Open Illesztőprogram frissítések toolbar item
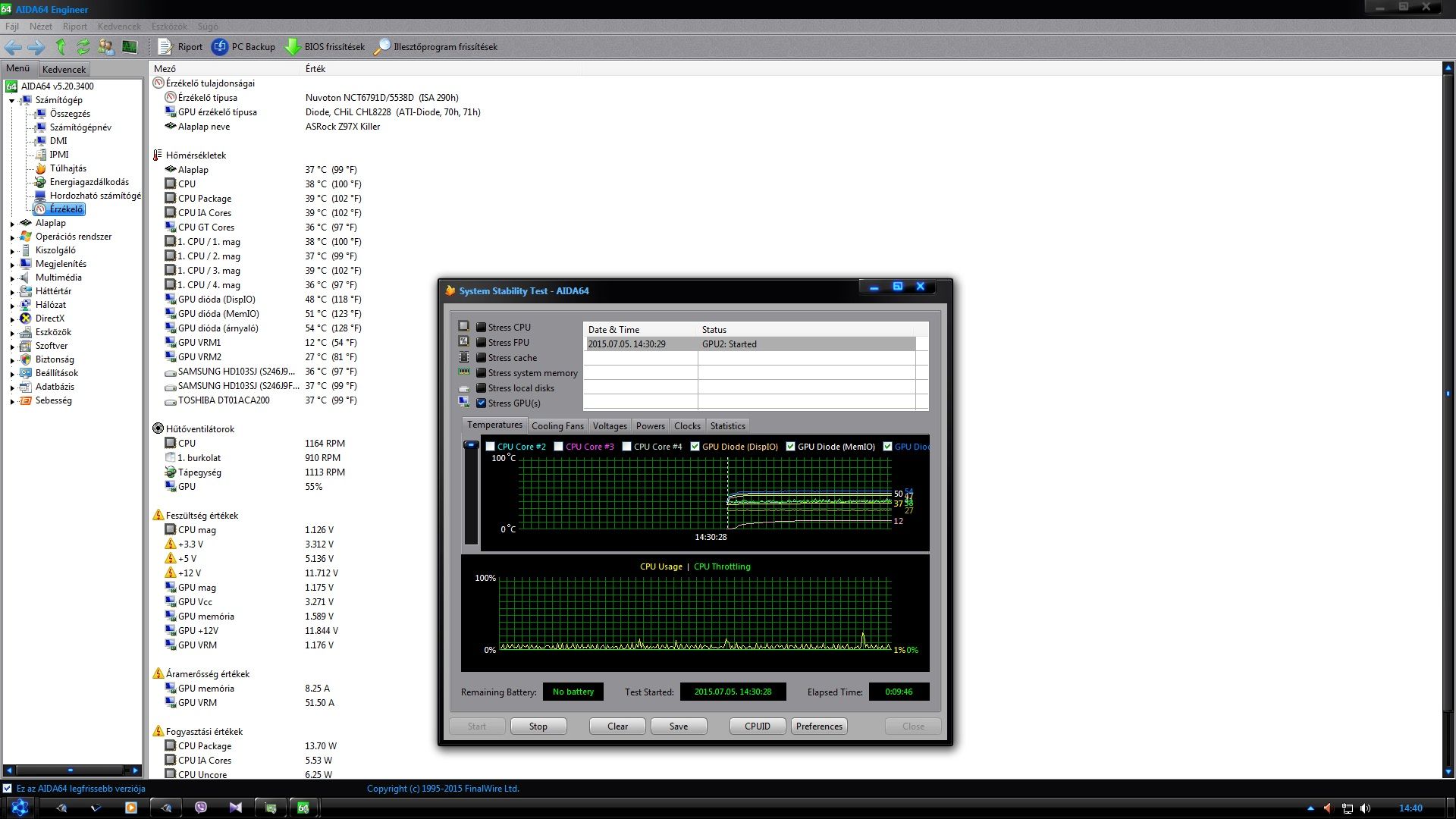1456x819 pixels. 436,47
